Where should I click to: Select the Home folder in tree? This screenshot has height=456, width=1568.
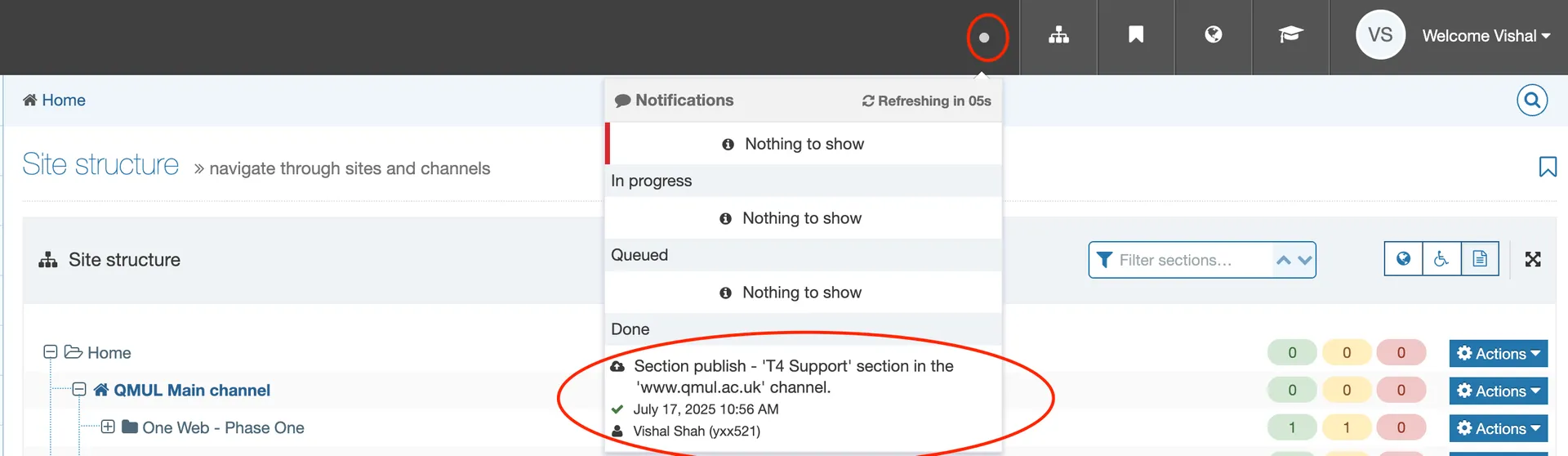click(x=98, y=352)
